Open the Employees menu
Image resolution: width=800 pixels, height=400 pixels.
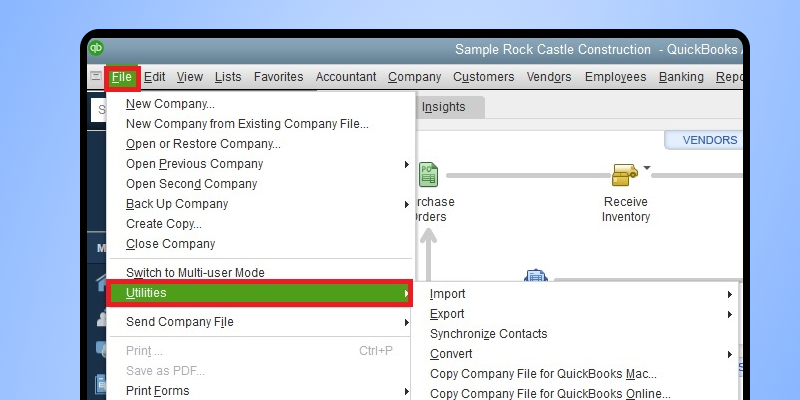tap(615, 77)
